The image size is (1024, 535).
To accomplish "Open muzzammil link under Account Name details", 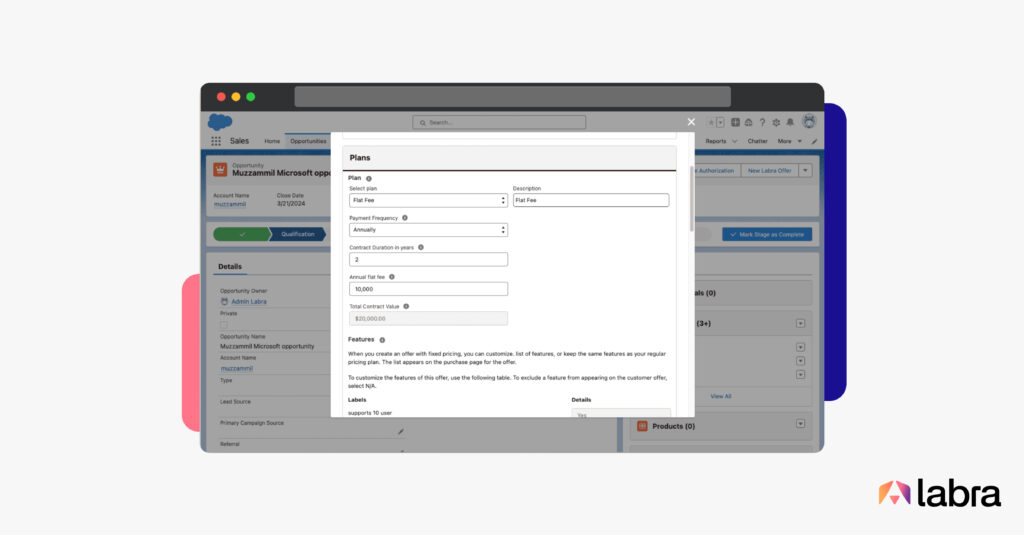I will tap(236, 368).
